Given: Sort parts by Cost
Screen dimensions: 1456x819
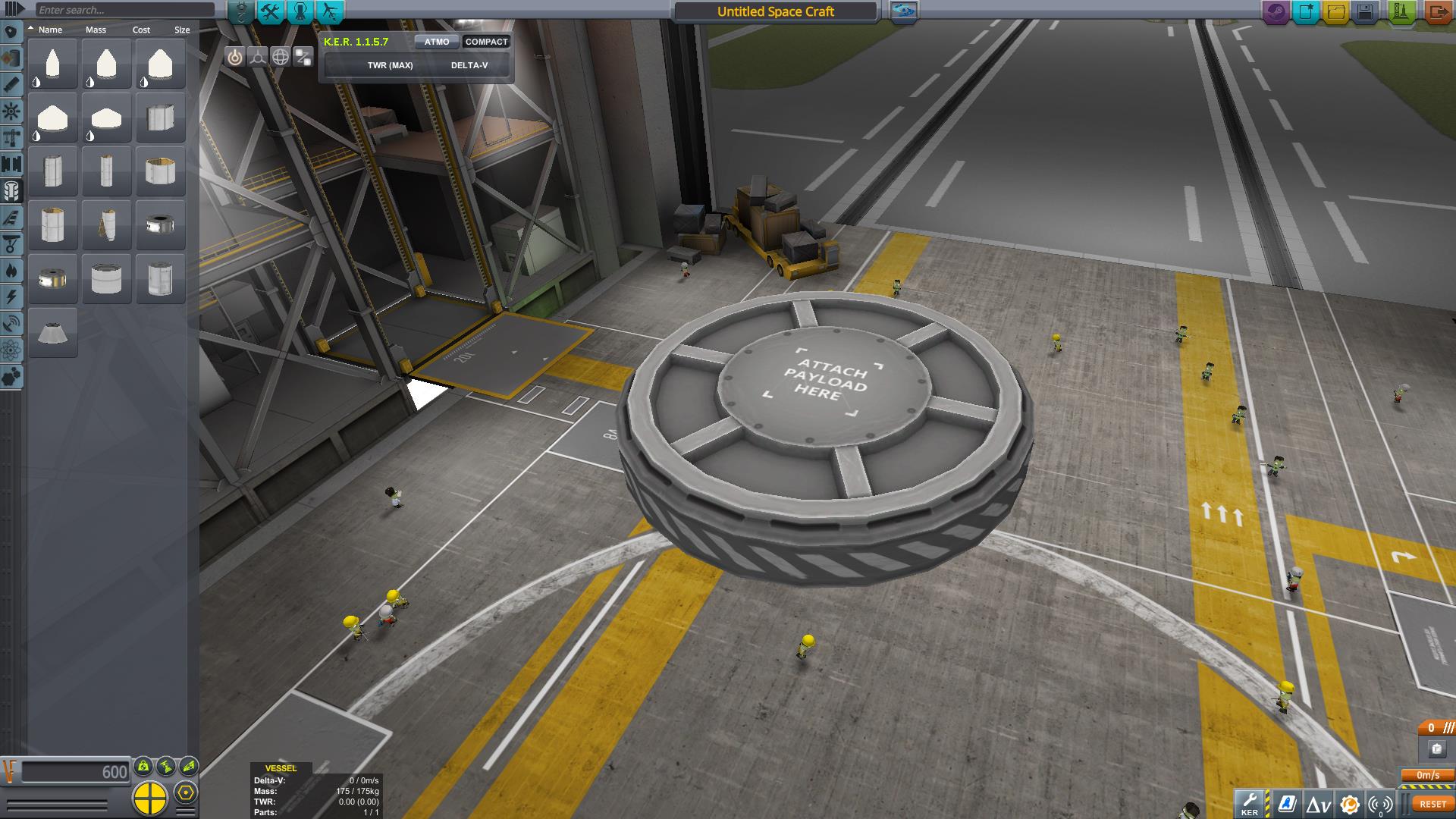Looking at the screenshot, I should (141, 30).
